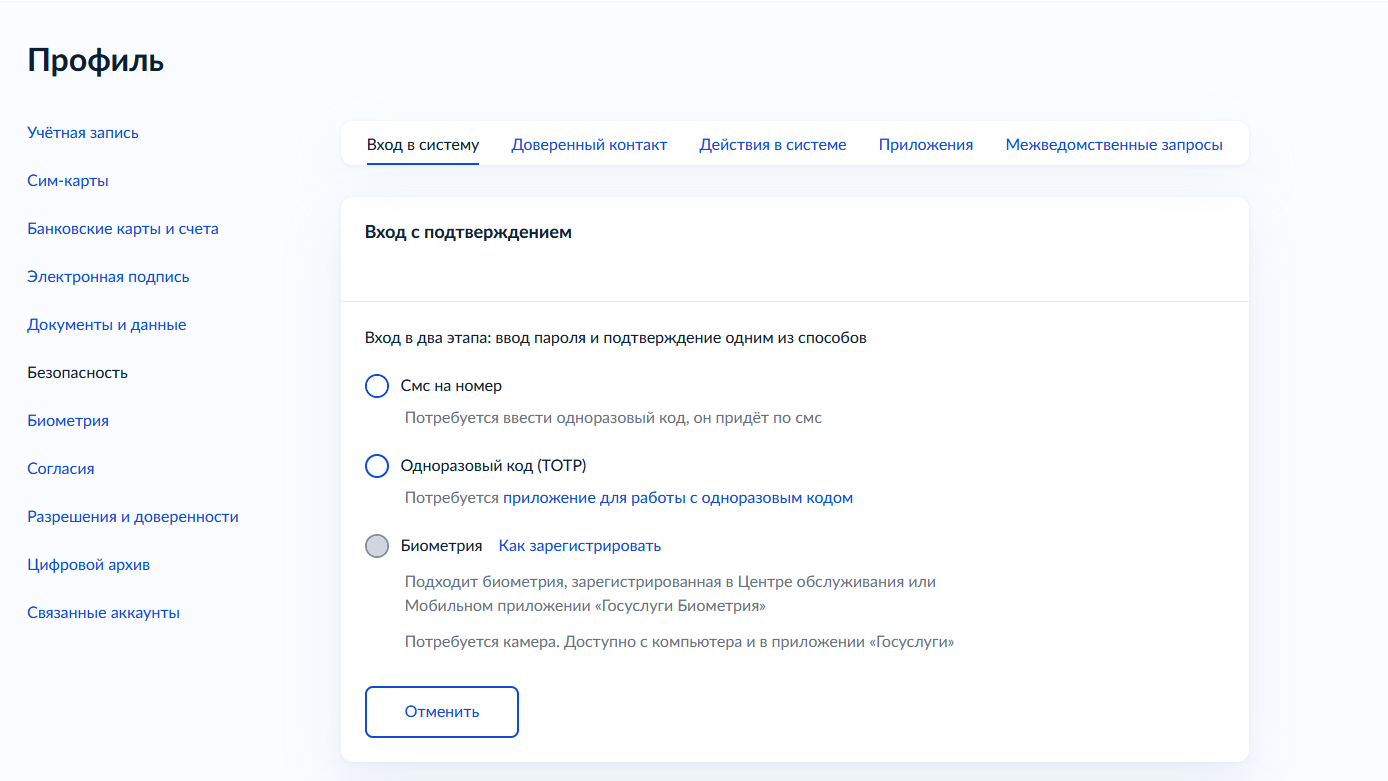Screen dimensions: 1388x781
Task: Open "Связанные аккаунты" in the sidebar
Action: click(104, 613)
